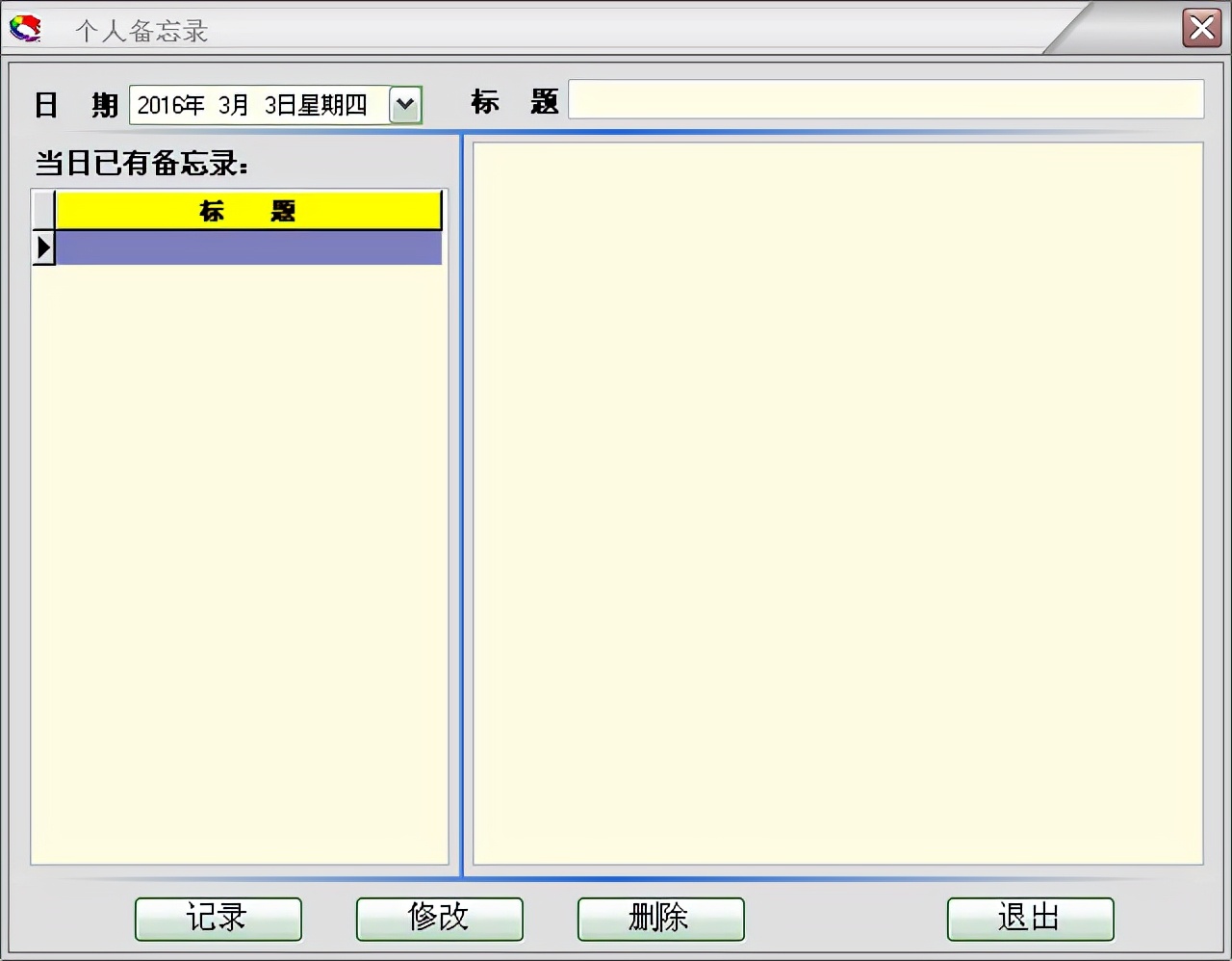Select the highlighted purple row in memo list

pos(248,247)
